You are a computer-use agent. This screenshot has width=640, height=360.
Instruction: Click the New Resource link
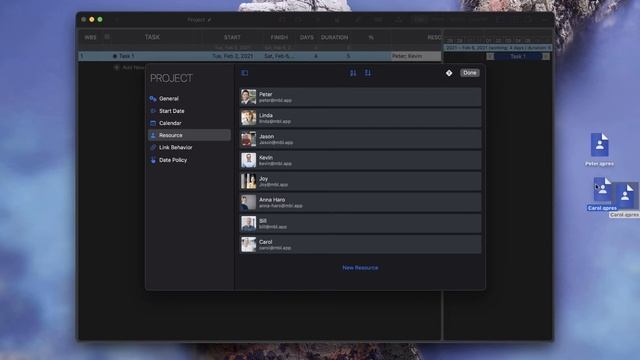click(360, 268)
